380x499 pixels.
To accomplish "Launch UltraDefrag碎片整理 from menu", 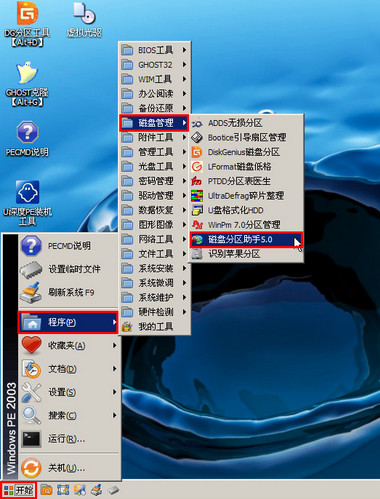I will click(x=246, y=196).
